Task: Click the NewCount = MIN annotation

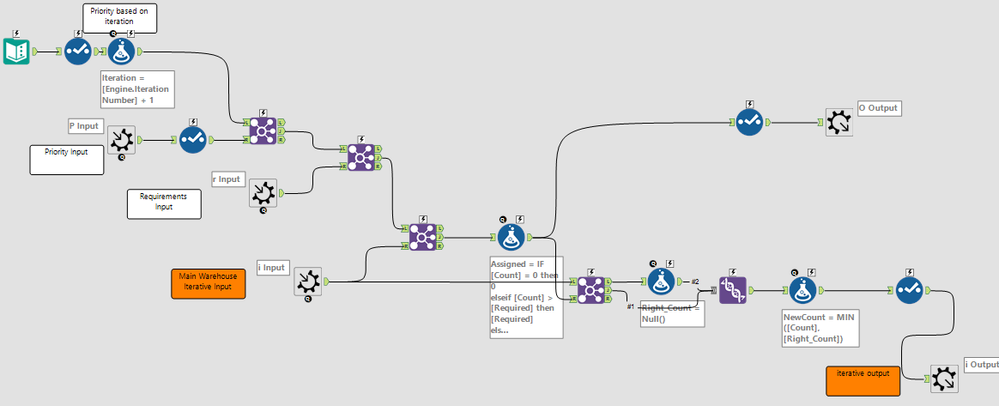Action: (819, 328)
